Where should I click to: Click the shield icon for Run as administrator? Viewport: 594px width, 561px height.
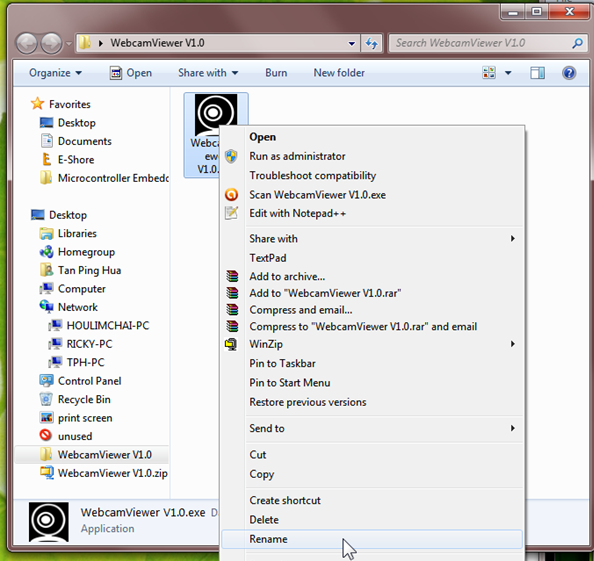tap(231, 156)
